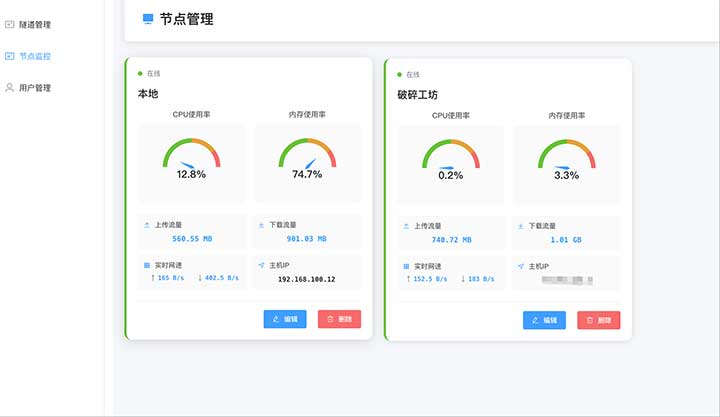
Task: Click the 破碎工坊 node name
Action: (417, 95)
